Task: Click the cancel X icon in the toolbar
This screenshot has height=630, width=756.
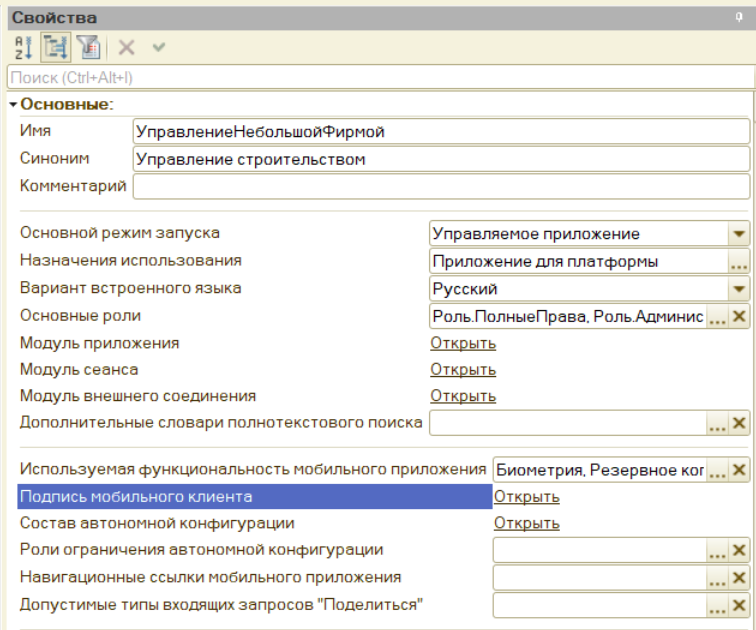Action: [126, 46]
